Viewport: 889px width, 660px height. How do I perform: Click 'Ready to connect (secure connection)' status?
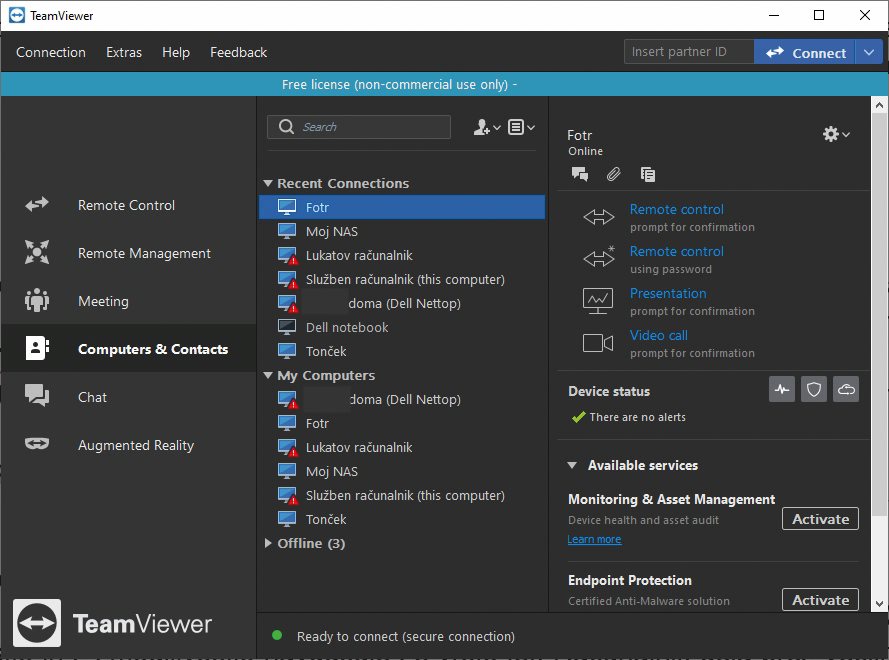[406, 636]
